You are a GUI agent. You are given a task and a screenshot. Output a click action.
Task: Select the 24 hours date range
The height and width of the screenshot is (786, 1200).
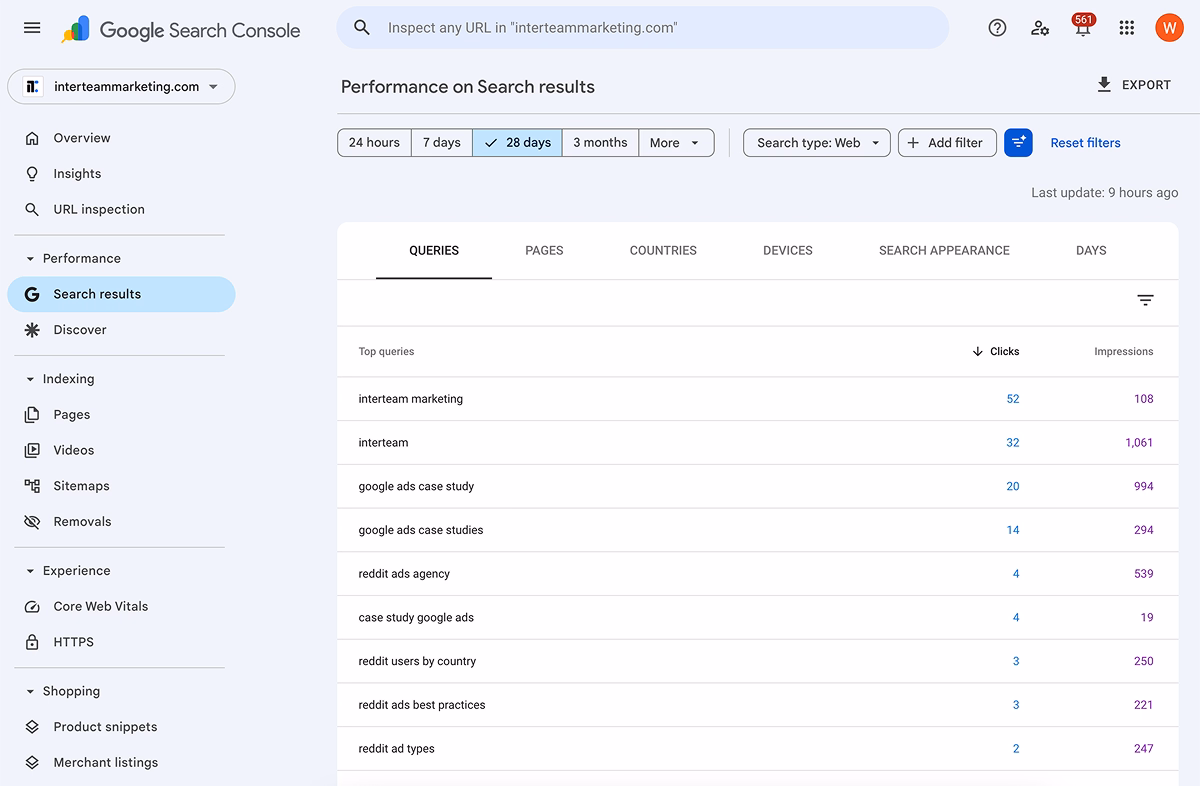pos(373,142)
